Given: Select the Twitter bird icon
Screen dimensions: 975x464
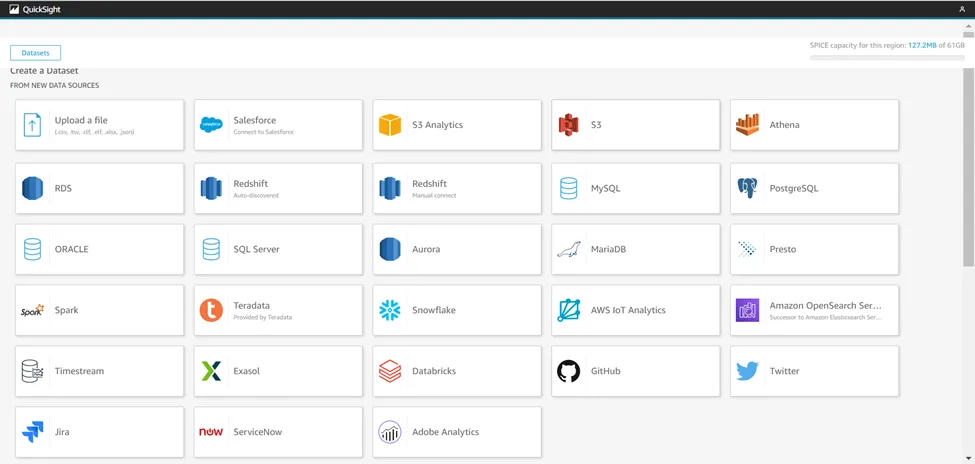Looking at the screenshot, I should click(x=747, y=371).
